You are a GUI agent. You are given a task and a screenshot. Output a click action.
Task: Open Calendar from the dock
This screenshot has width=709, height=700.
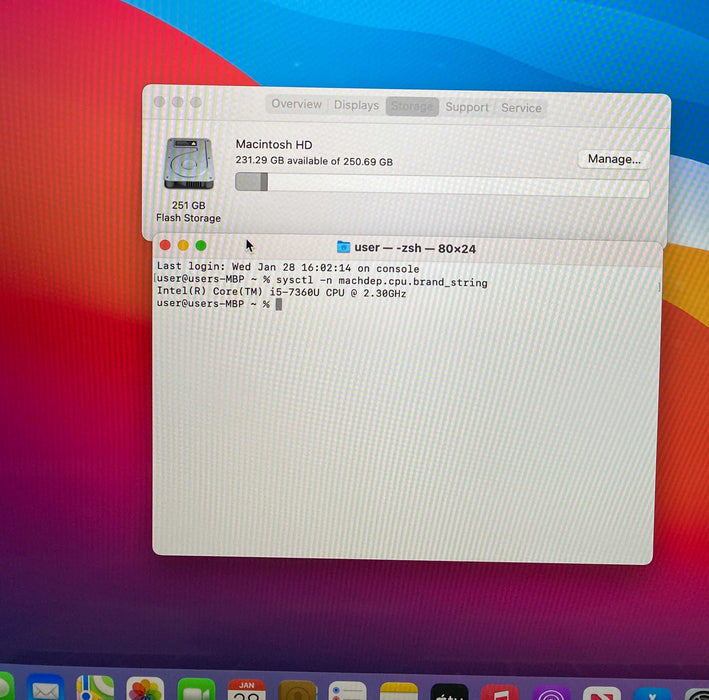pyautogui.click(x=246, y=690)
